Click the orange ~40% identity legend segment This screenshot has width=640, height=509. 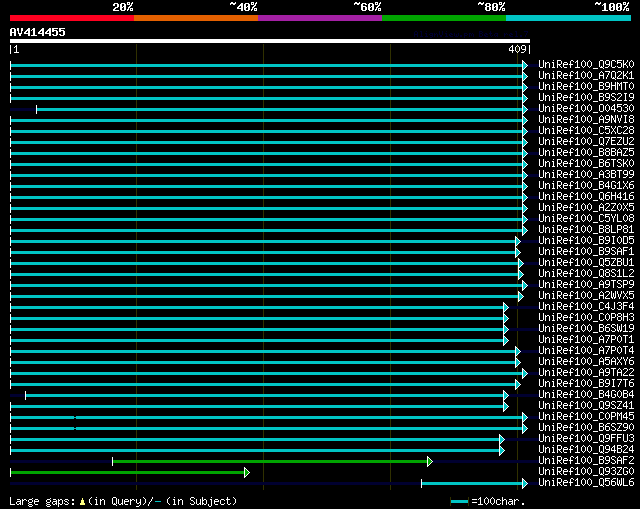click(x=196, y=18)
